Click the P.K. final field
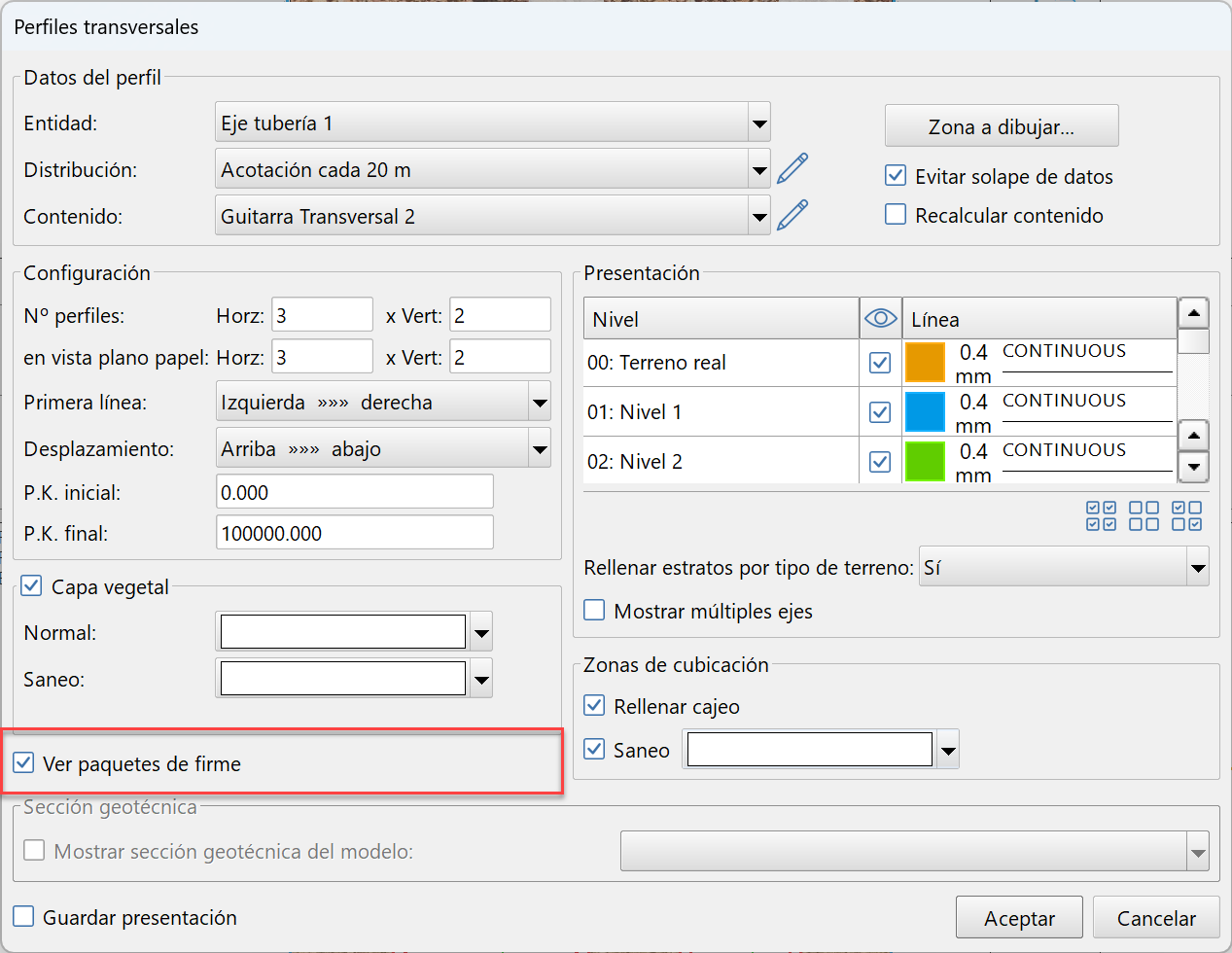This screenshot has height=953, width=1232. click(354, 533)
